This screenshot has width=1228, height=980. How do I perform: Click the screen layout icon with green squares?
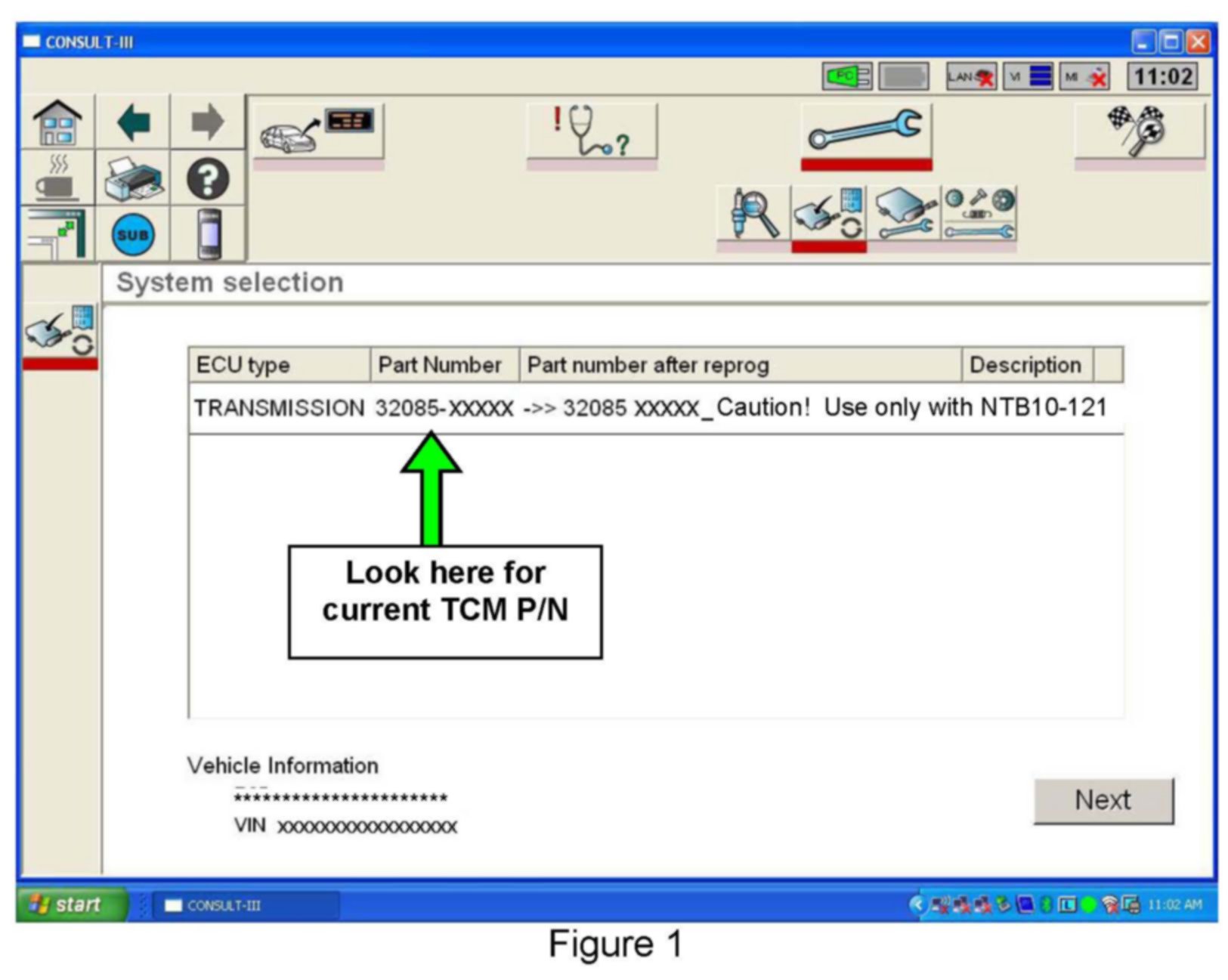pyautogui.click(x=57, y=233)
